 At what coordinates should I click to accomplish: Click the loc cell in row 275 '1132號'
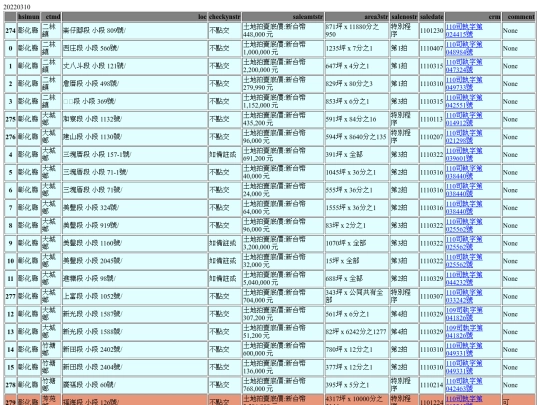coord(135,119)
